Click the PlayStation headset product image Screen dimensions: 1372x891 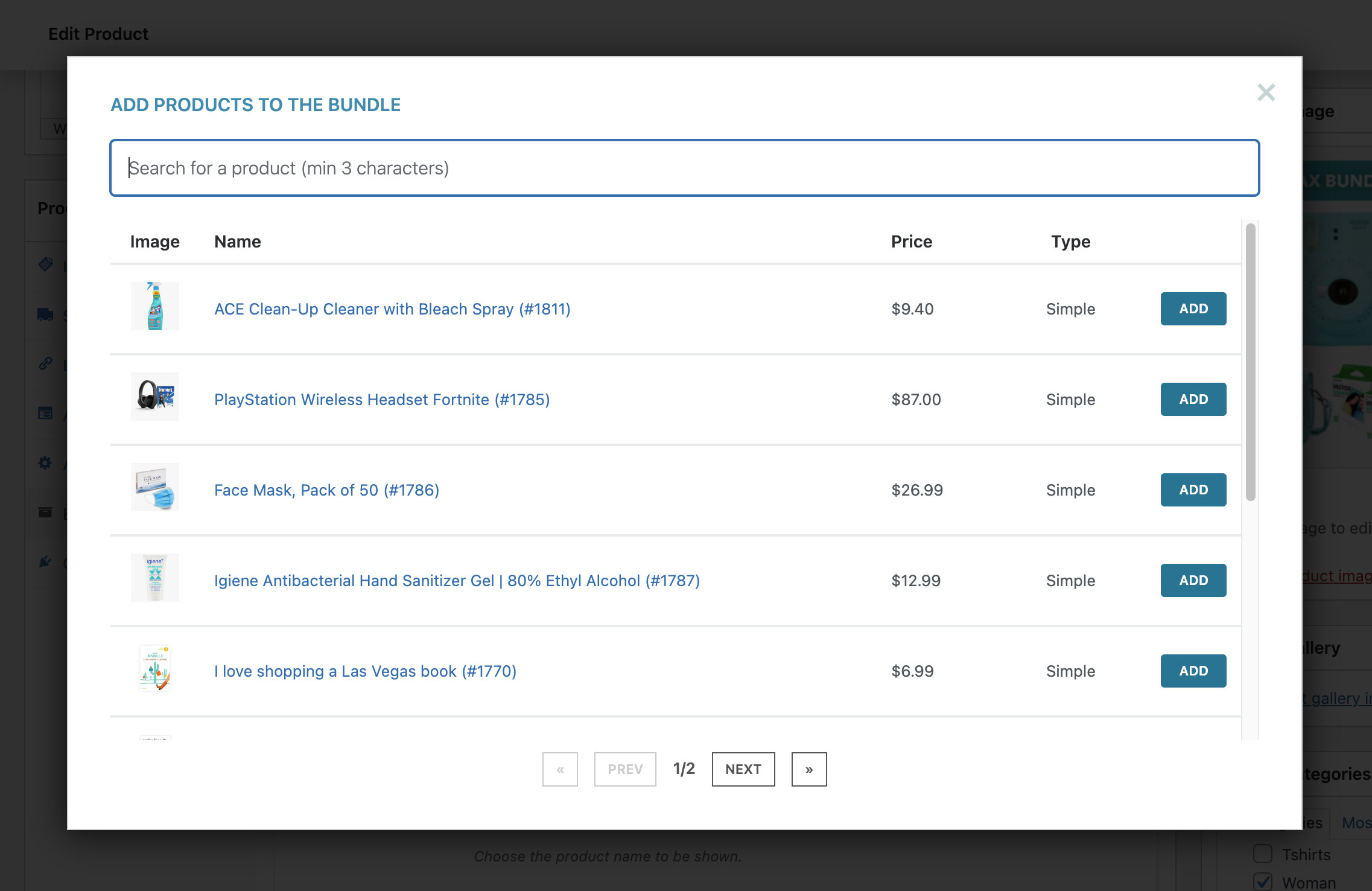[155, 397]
